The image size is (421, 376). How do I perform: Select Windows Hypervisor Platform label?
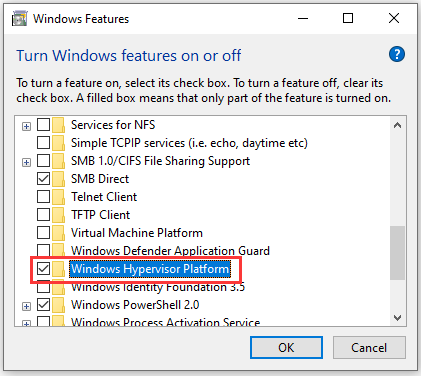150,269
